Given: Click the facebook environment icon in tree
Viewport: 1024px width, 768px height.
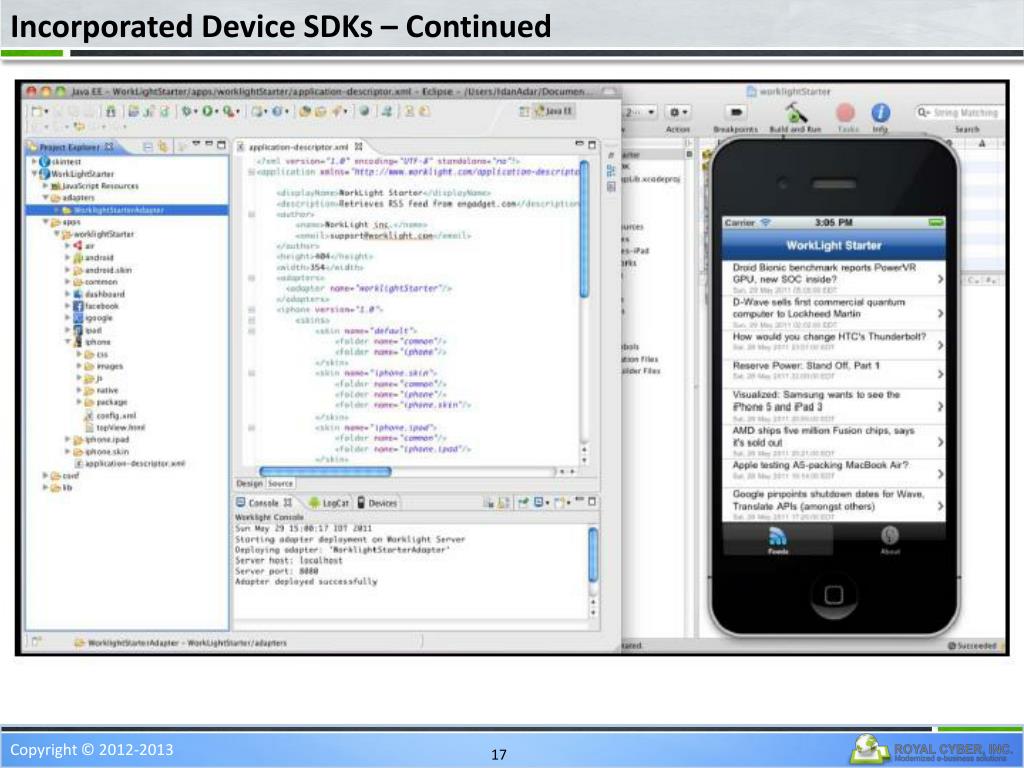Looking at the screenshot, I should 78,306.
